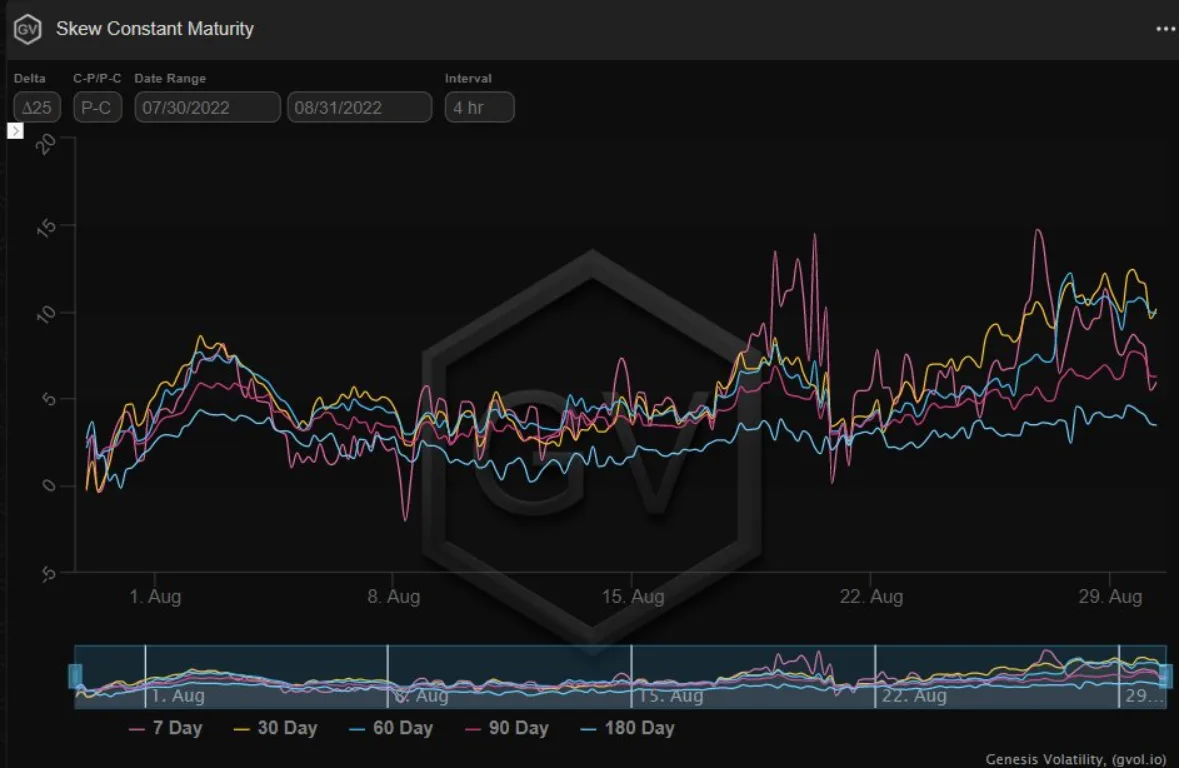Click the C-P/P-C label
Image resolution: width=1179 pixels, height=768 pixels.
coord(97,78)
